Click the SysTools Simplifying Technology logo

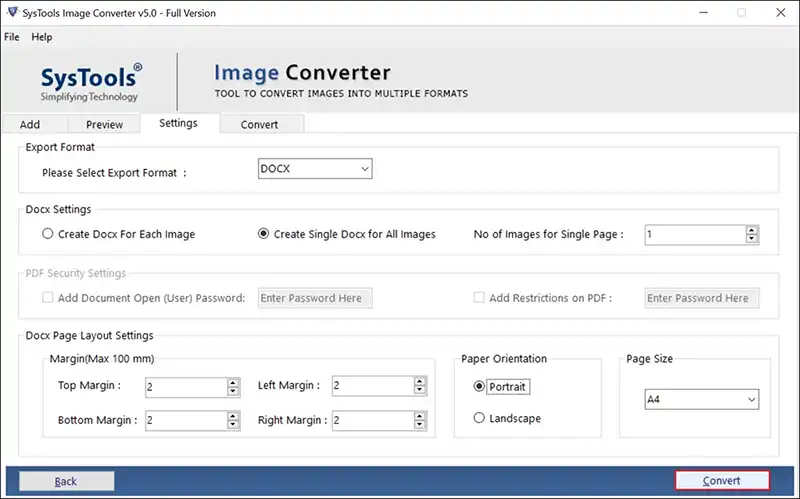[x=90, y=82]
